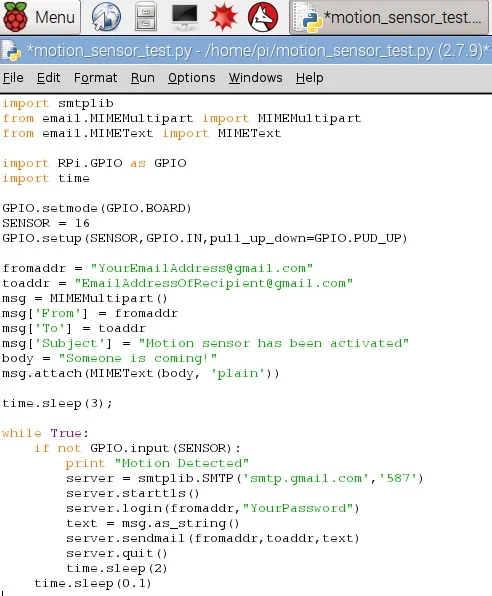Open the Run menu
Viewport: 492px width, 596px height.
tap(143, 78)
